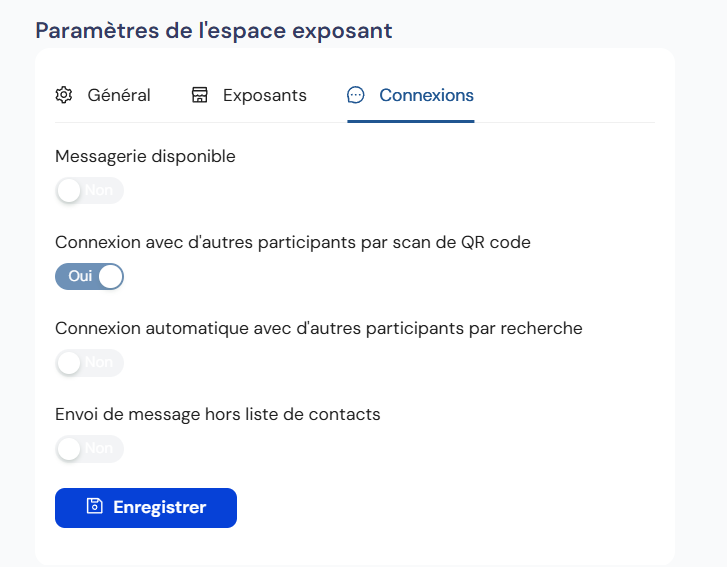Click the "Messagerie disponible" label

tap(145, 156)
